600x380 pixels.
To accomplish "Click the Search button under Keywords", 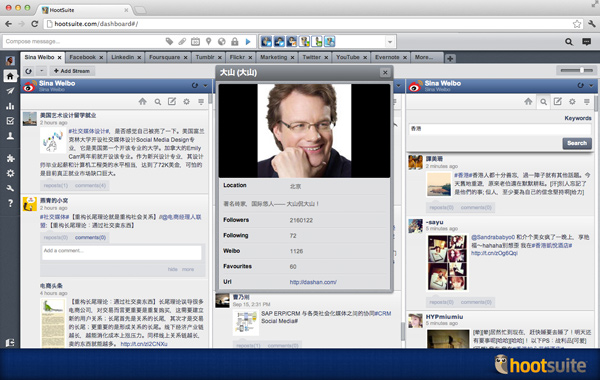I will pos(577,143).
